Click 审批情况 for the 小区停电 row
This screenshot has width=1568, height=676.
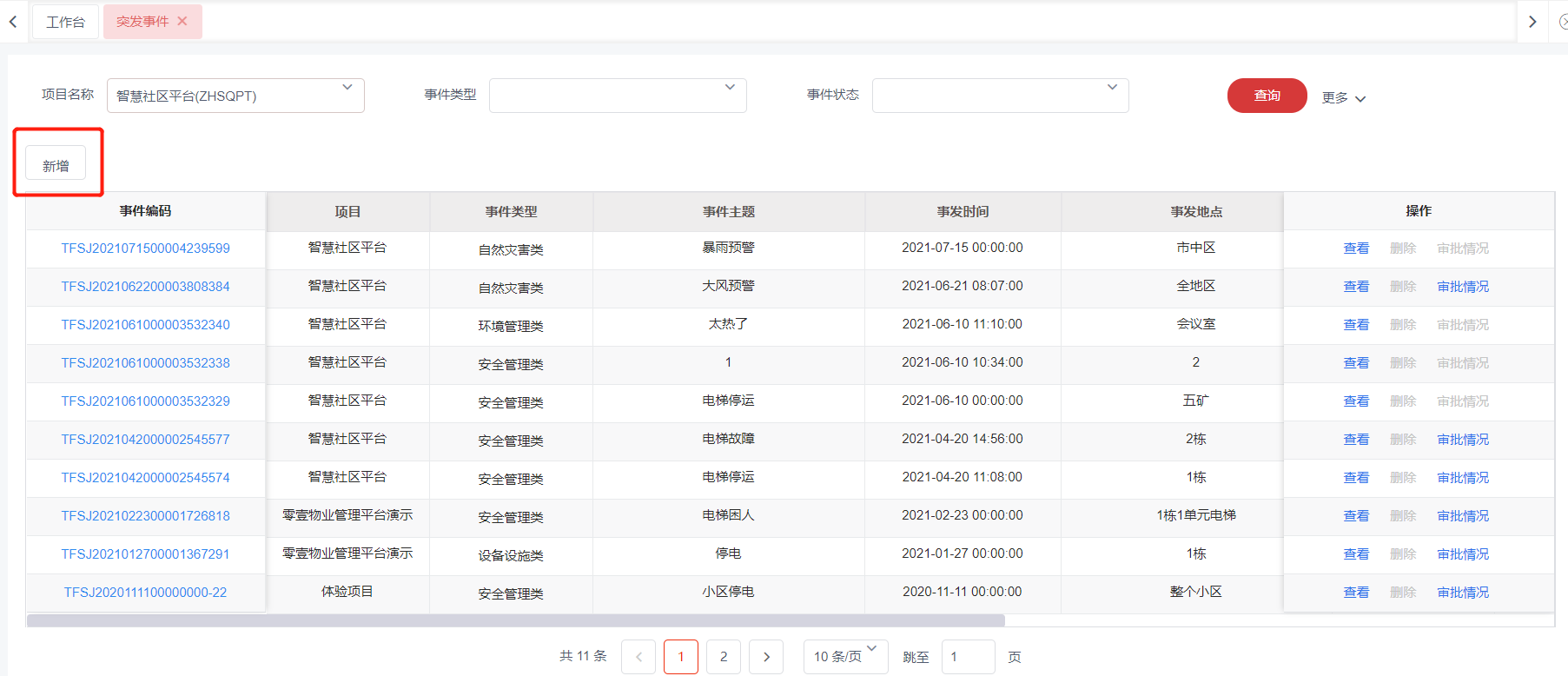pos(1463,593)
